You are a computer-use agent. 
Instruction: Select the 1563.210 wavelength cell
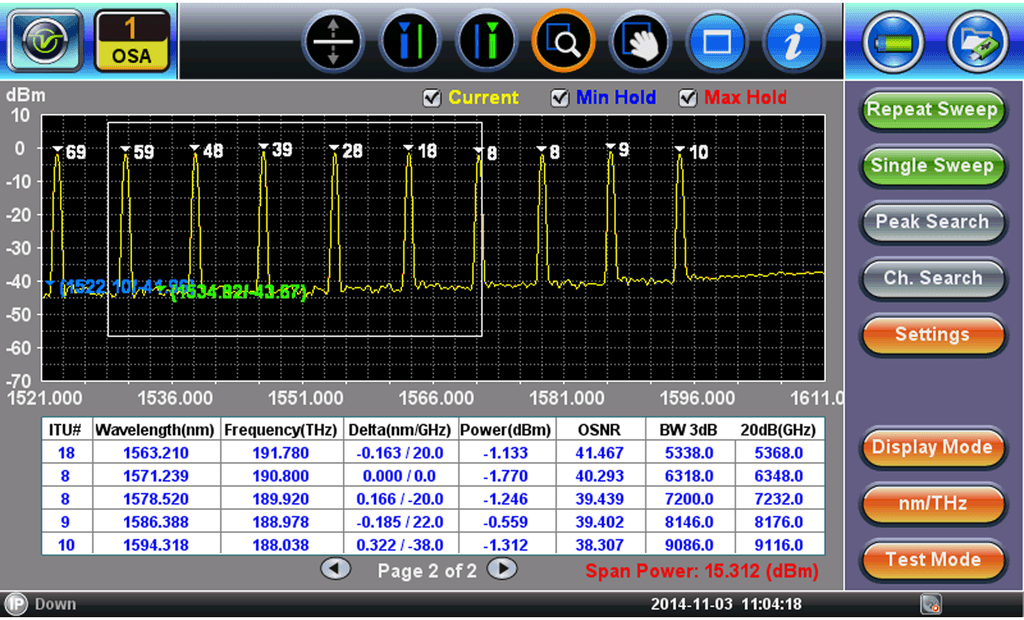coord(156,453)
